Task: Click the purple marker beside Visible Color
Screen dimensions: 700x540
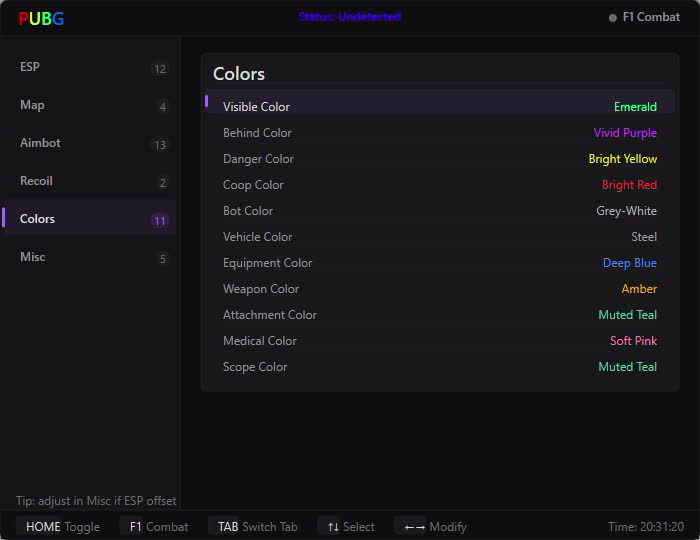Action: point(206,101)
